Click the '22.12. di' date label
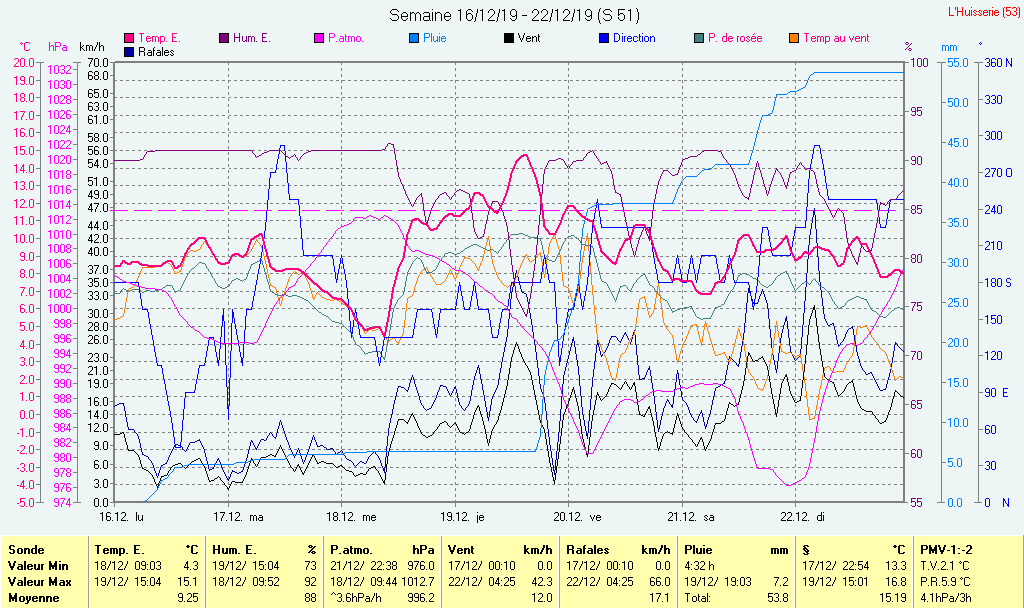1024x608 pixels. click(x=803, y=517)
